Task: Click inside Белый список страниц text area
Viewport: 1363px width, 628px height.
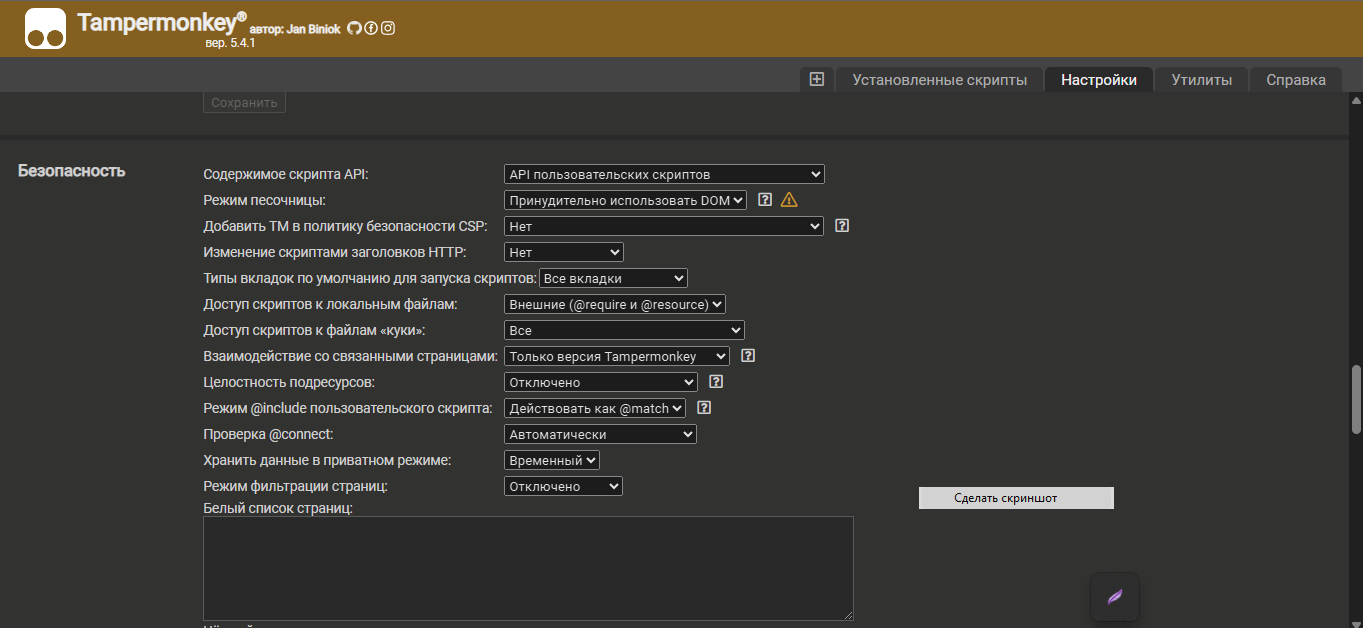Action: click(x=528, y=568)
